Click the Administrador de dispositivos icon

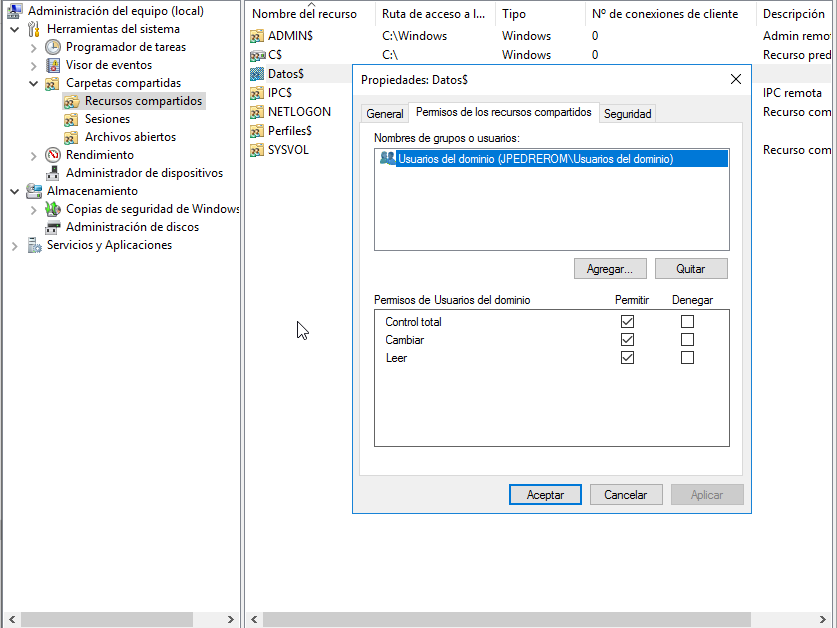click(x=53, y=173)
